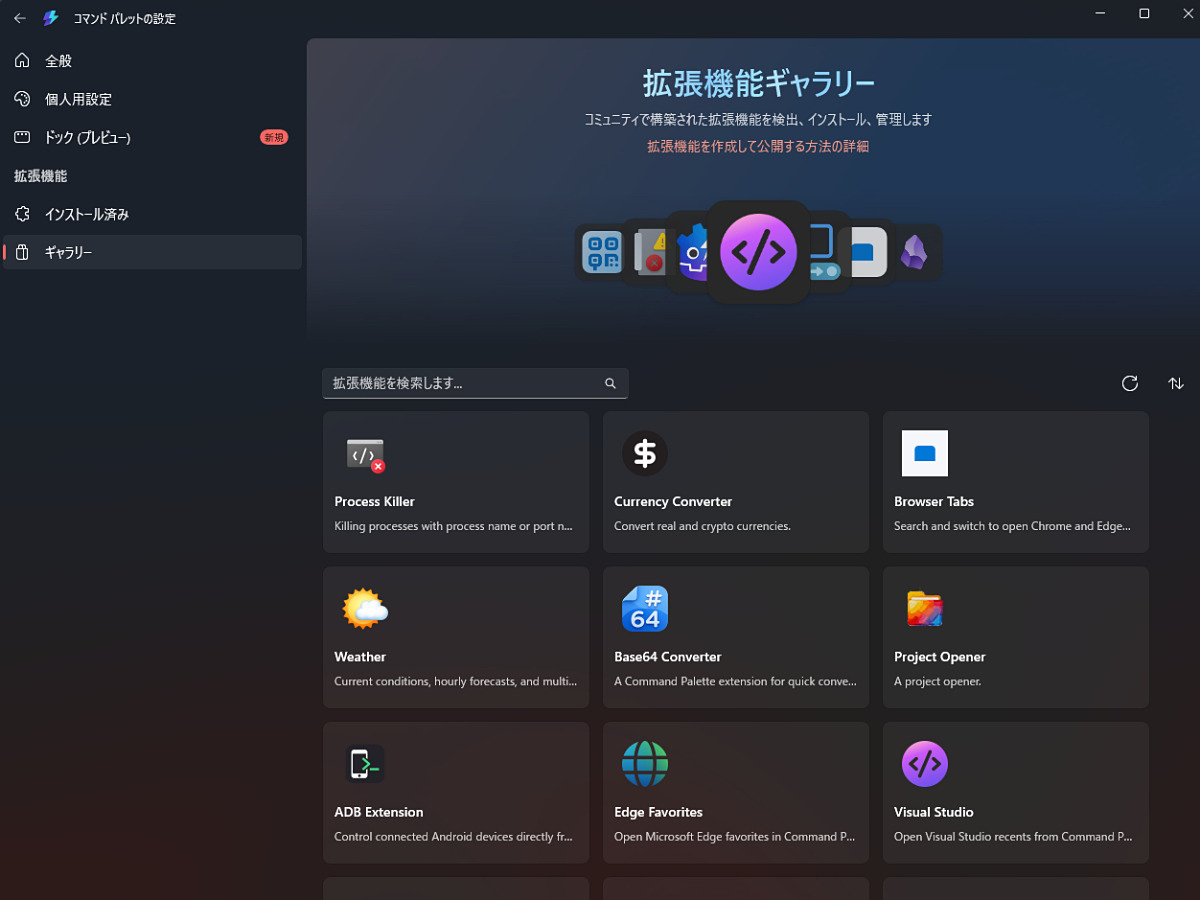
Task: Click 'Open Microsoft Edge favorites' description
Action: click(735, 837)
